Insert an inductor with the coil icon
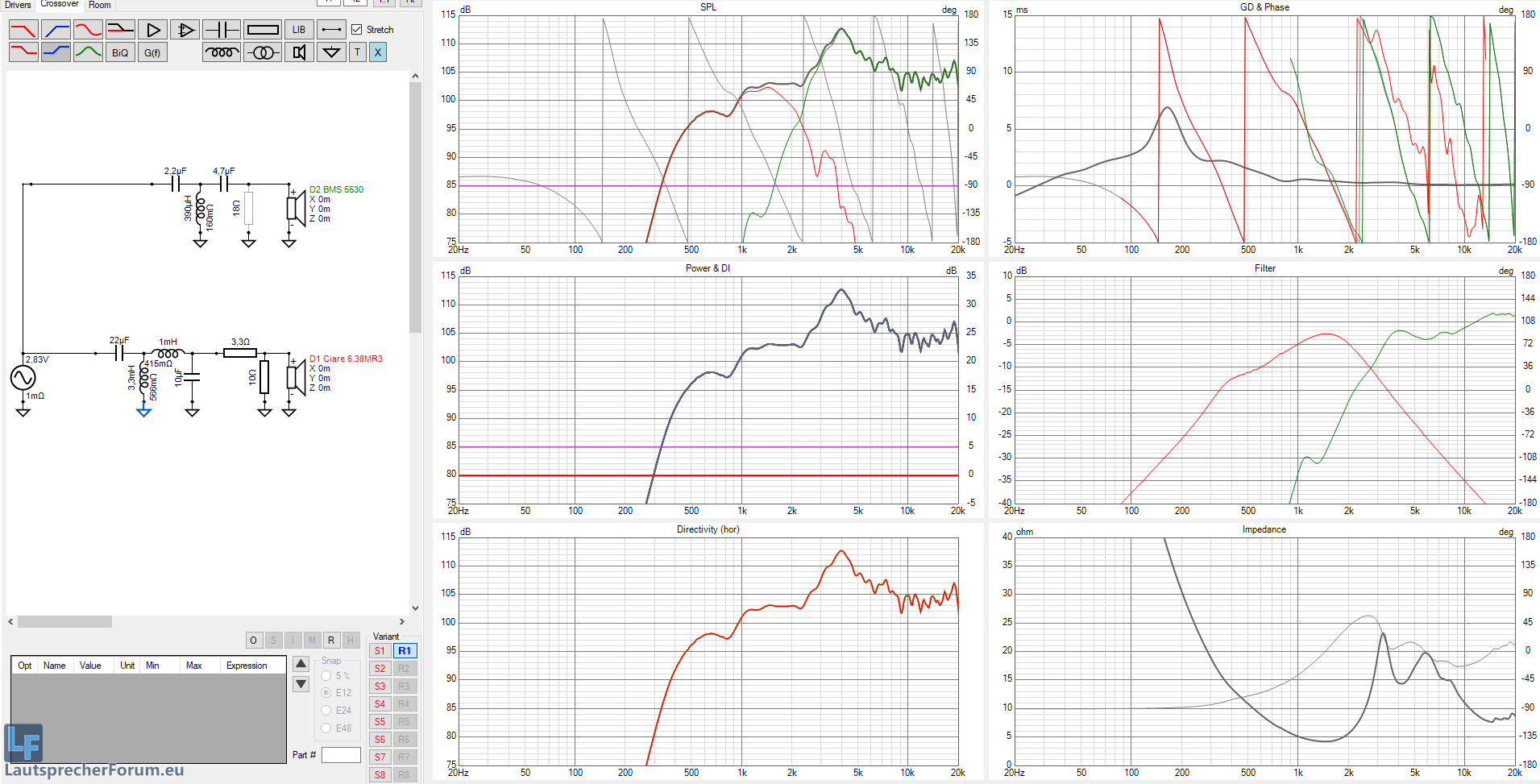The height and width of the screenshot is (784, 1540). (222, 52)
